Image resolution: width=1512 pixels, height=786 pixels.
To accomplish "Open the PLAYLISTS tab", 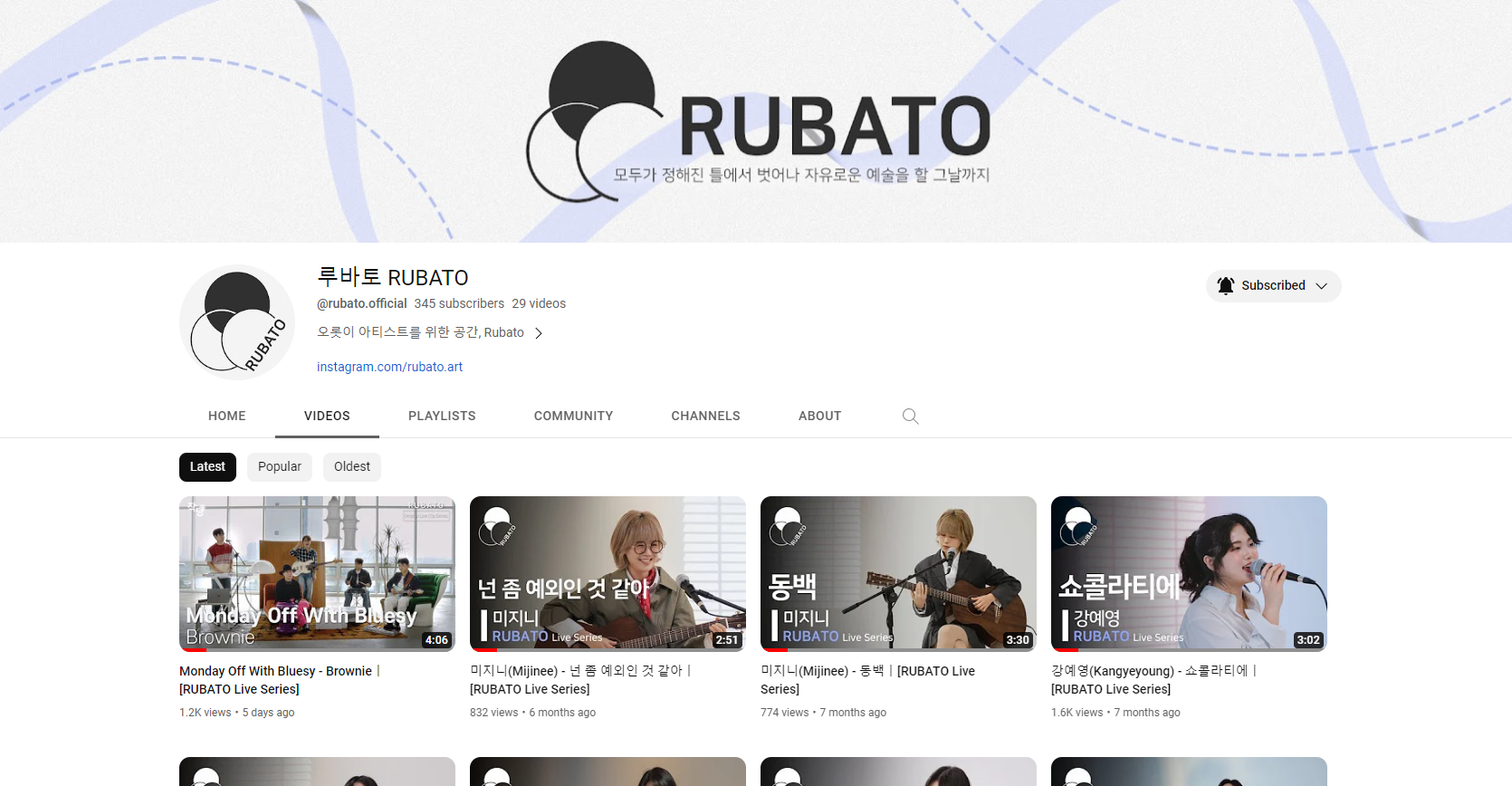I will tap(442, 416).
